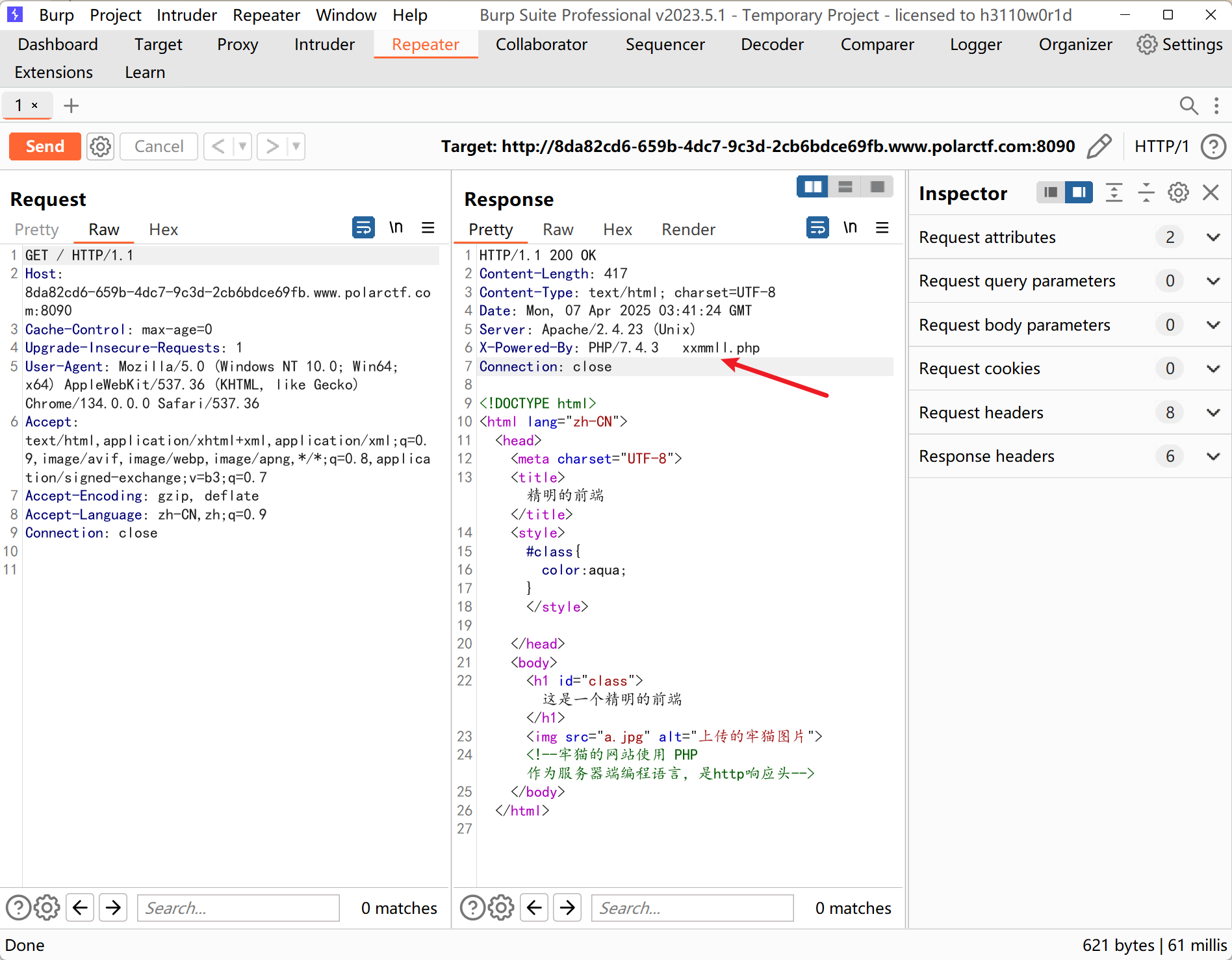Toggle non-printable characters in Request panel
The height and width of the screenshot is (960, 1232).
(396, 228)
